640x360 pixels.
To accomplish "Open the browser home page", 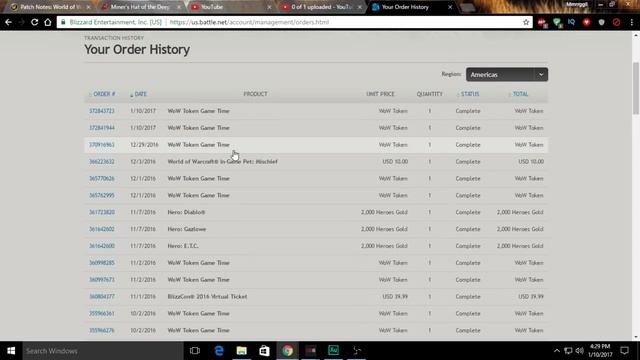I will click(48, 22).
